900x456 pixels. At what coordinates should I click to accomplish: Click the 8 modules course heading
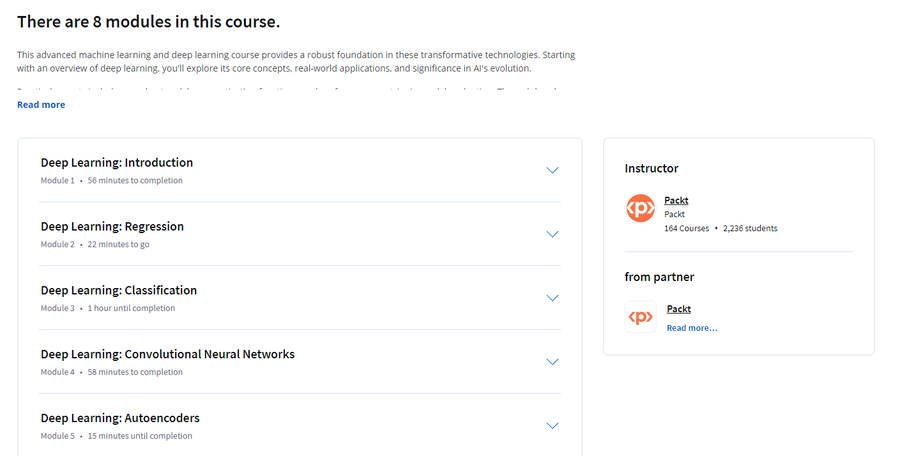point(148,22)
